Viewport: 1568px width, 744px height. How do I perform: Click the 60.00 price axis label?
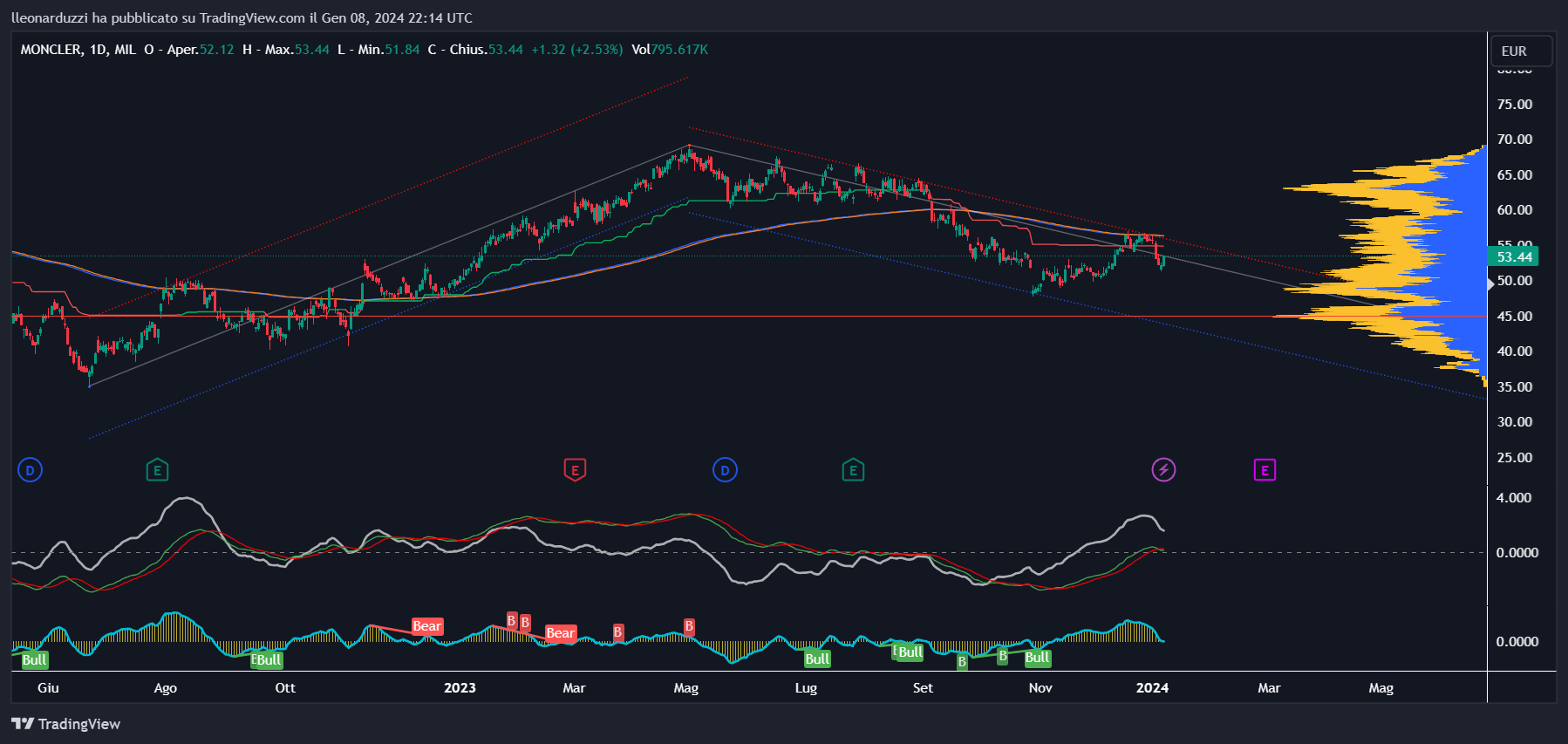click(x=1514, y=209)
